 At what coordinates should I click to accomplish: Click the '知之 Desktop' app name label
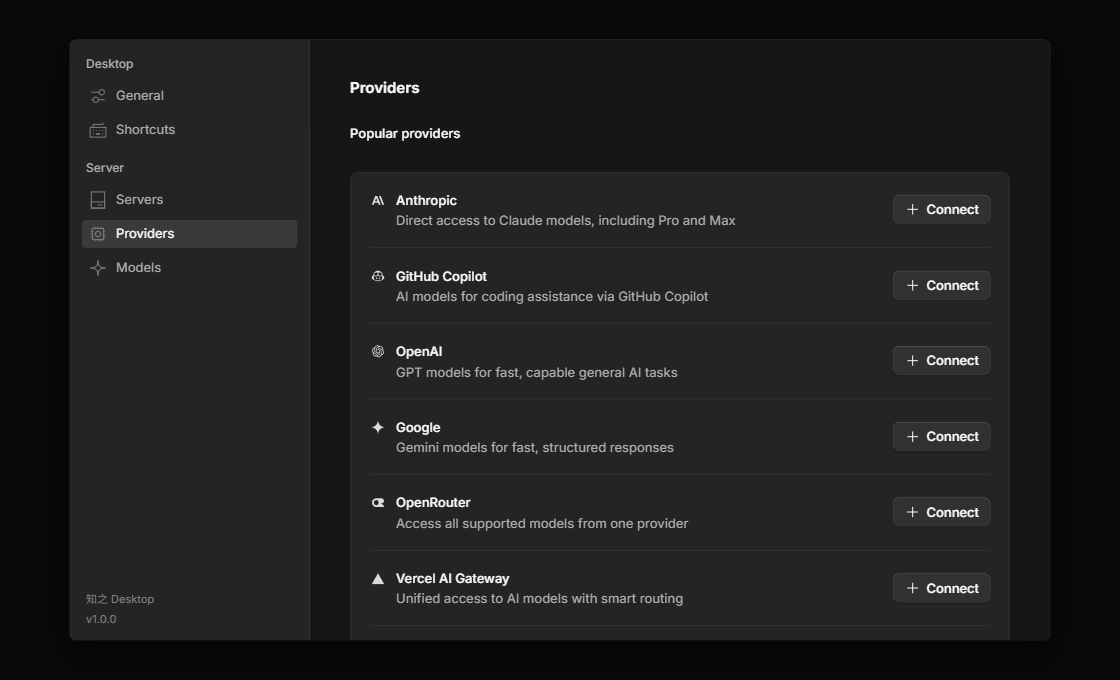[120, 599]
